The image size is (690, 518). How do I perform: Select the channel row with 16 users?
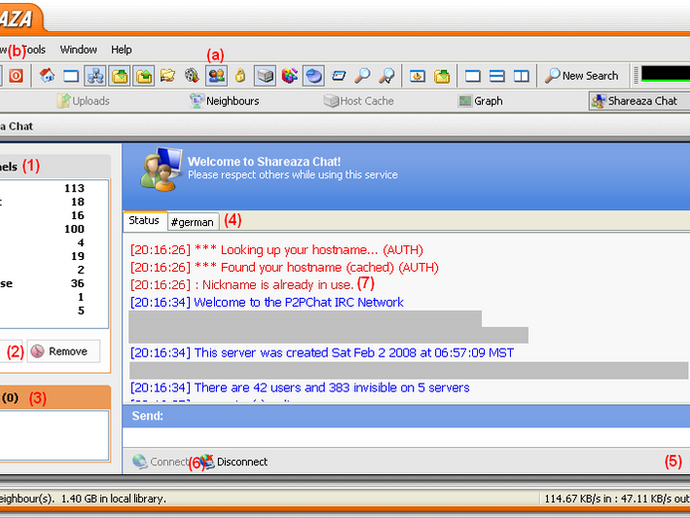coord(54,215)
